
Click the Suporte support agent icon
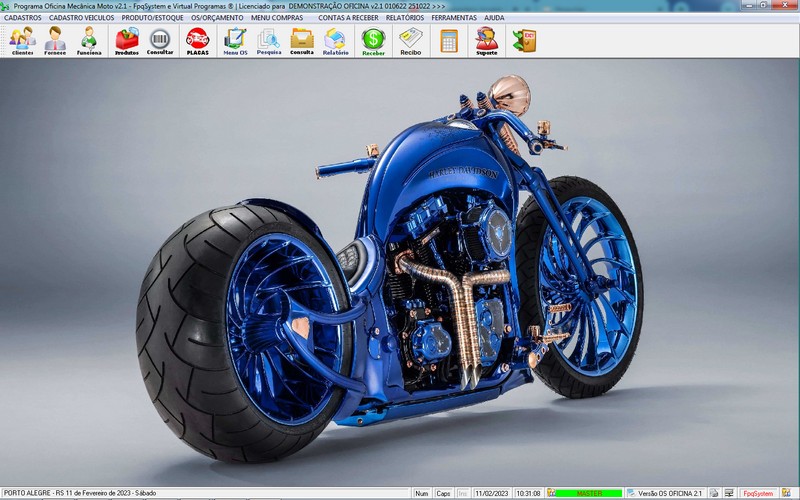click(x=487, y=41)
